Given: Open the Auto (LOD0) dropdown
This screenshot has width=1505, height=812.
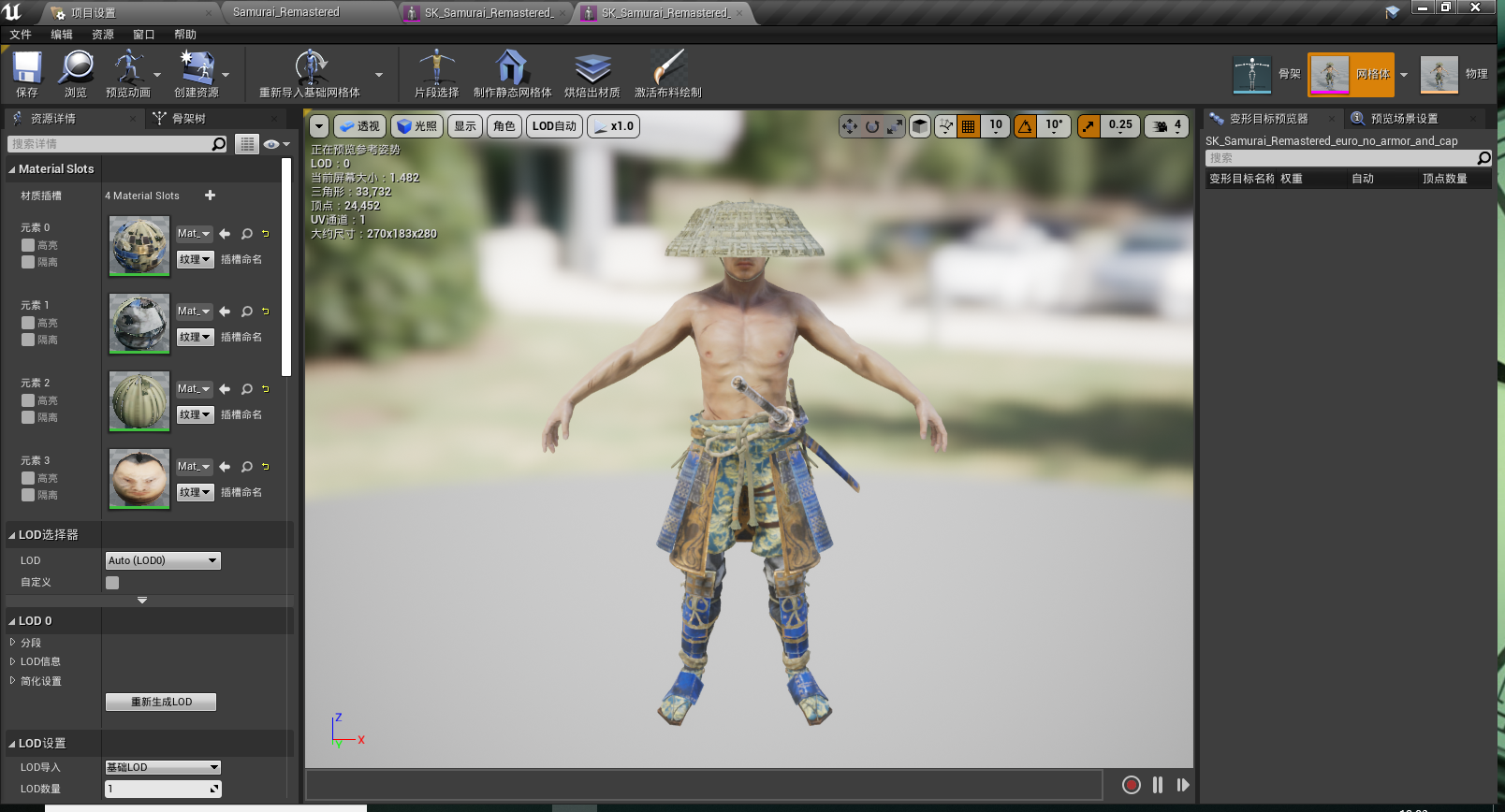Looking at the screenshot, I should (163, 560).
